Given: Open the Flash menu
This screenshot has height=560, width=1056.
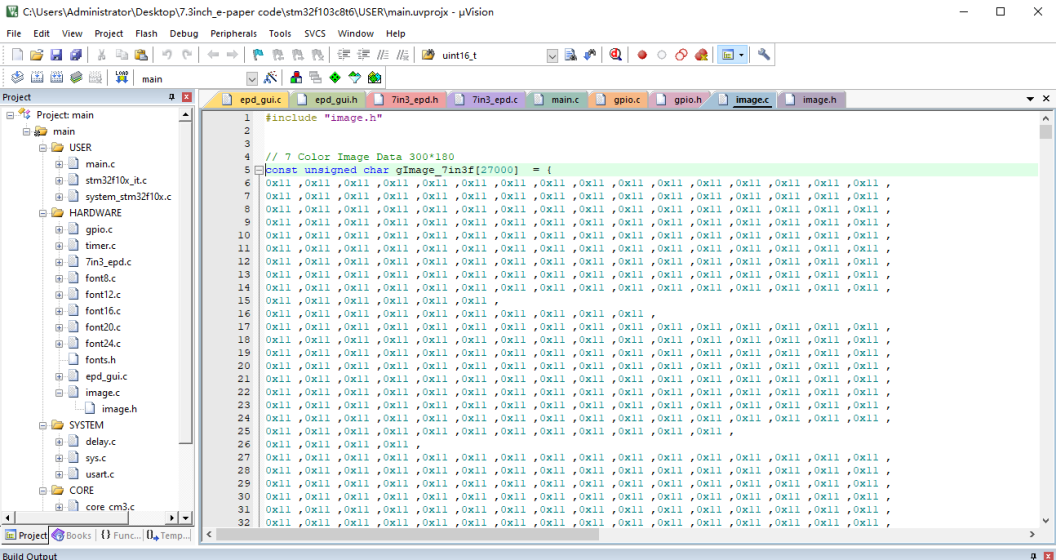Looking at the screenshot, I should [x=146, y=33].
